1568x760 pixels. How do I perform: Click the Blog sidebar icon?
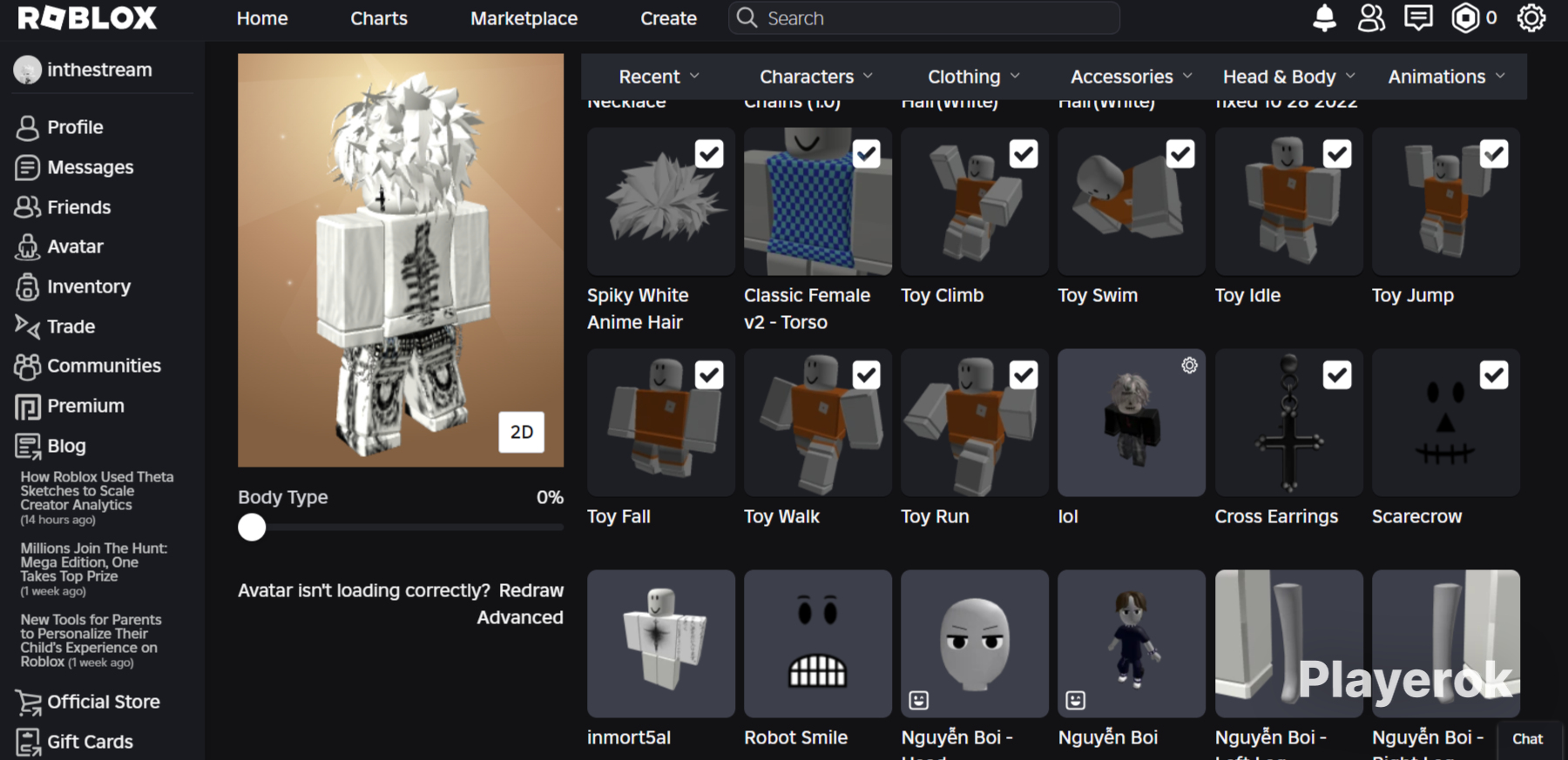pyautogui.click(x=27, y=447)
